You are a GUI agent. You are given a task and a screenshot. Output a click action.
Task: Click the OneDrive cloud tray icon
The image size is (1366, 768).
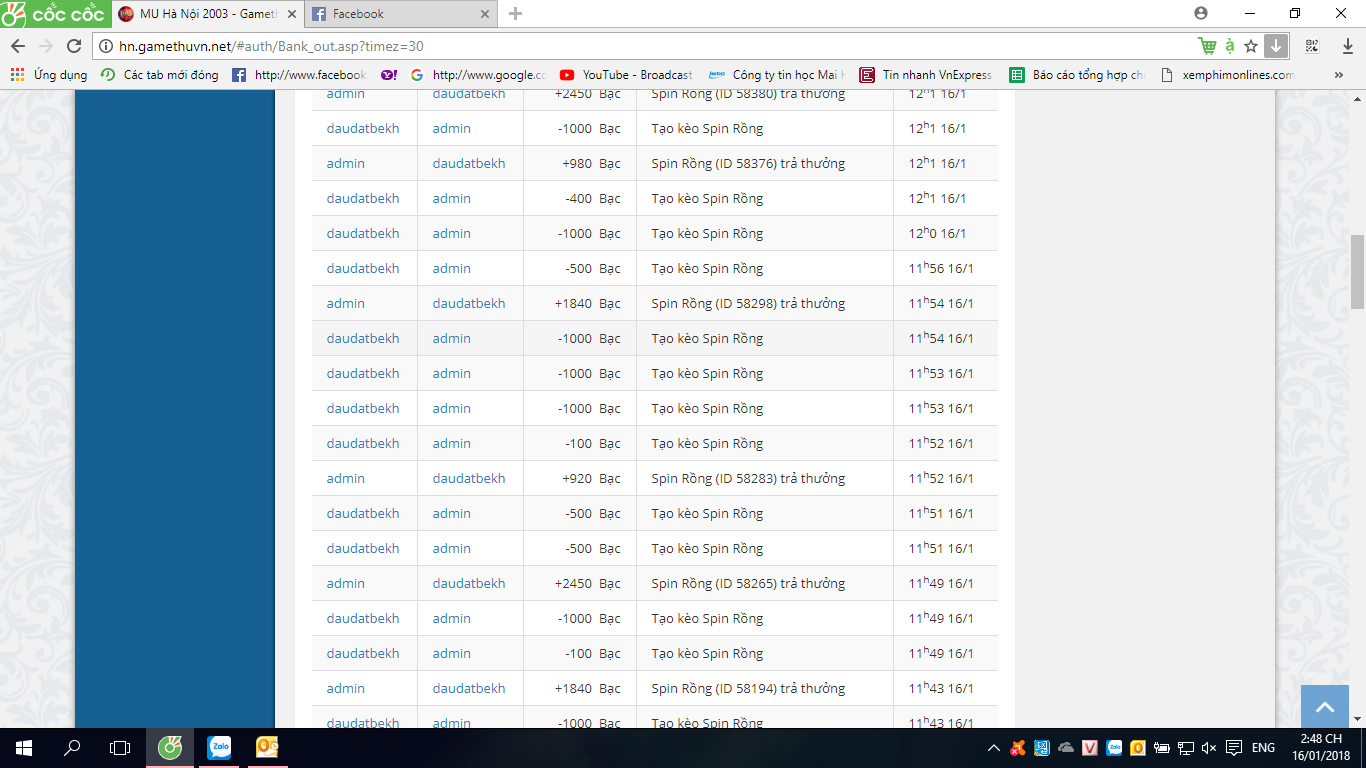coord(1066,748)
